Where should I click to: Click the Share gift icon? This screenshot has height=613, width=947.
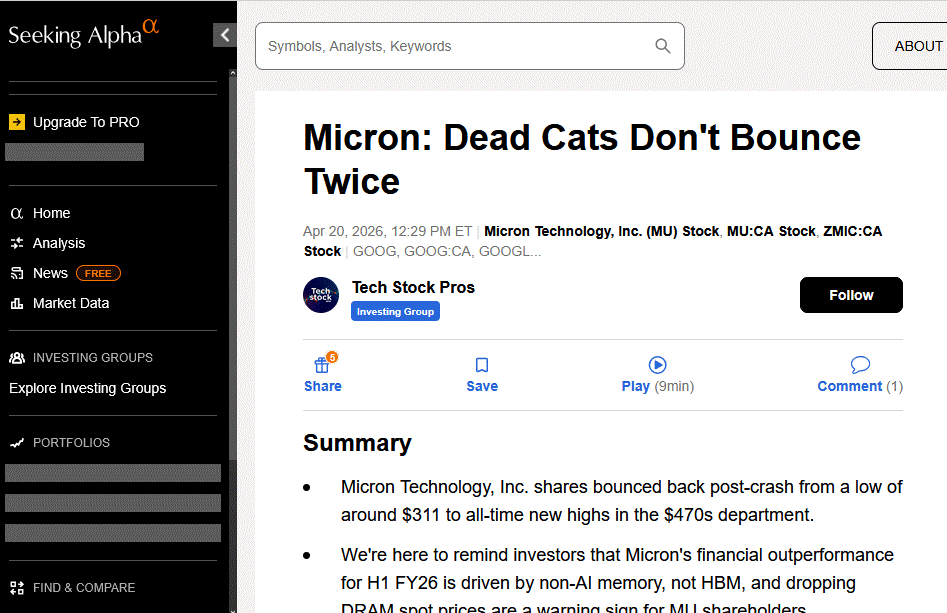322,365
